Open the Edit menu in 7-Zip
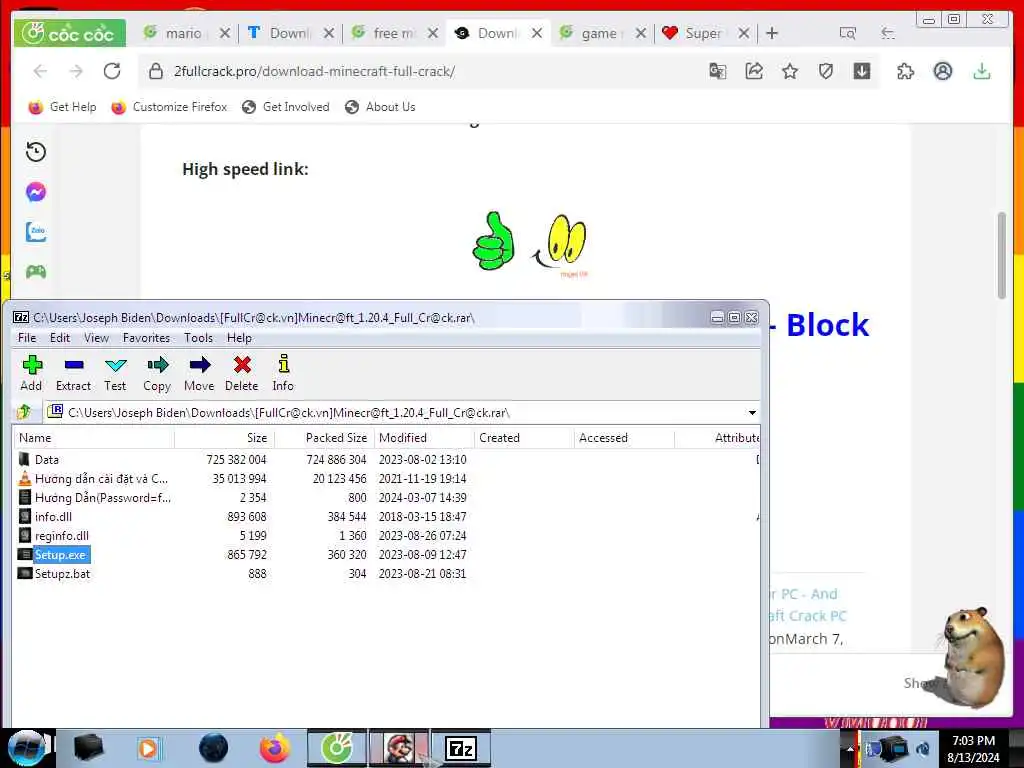Viewport: 1024px width, 768px height. point(59,338)
